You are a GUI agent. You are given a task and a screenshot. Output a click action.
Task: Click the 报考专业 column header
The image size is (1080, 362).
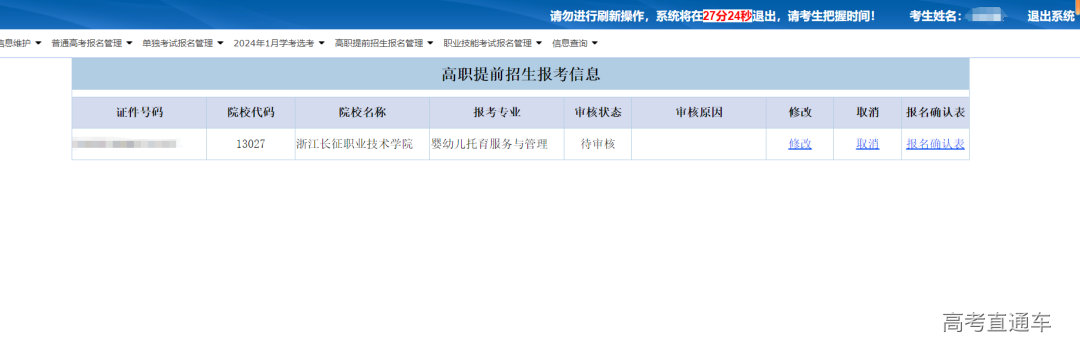click(x=497, y=113)
